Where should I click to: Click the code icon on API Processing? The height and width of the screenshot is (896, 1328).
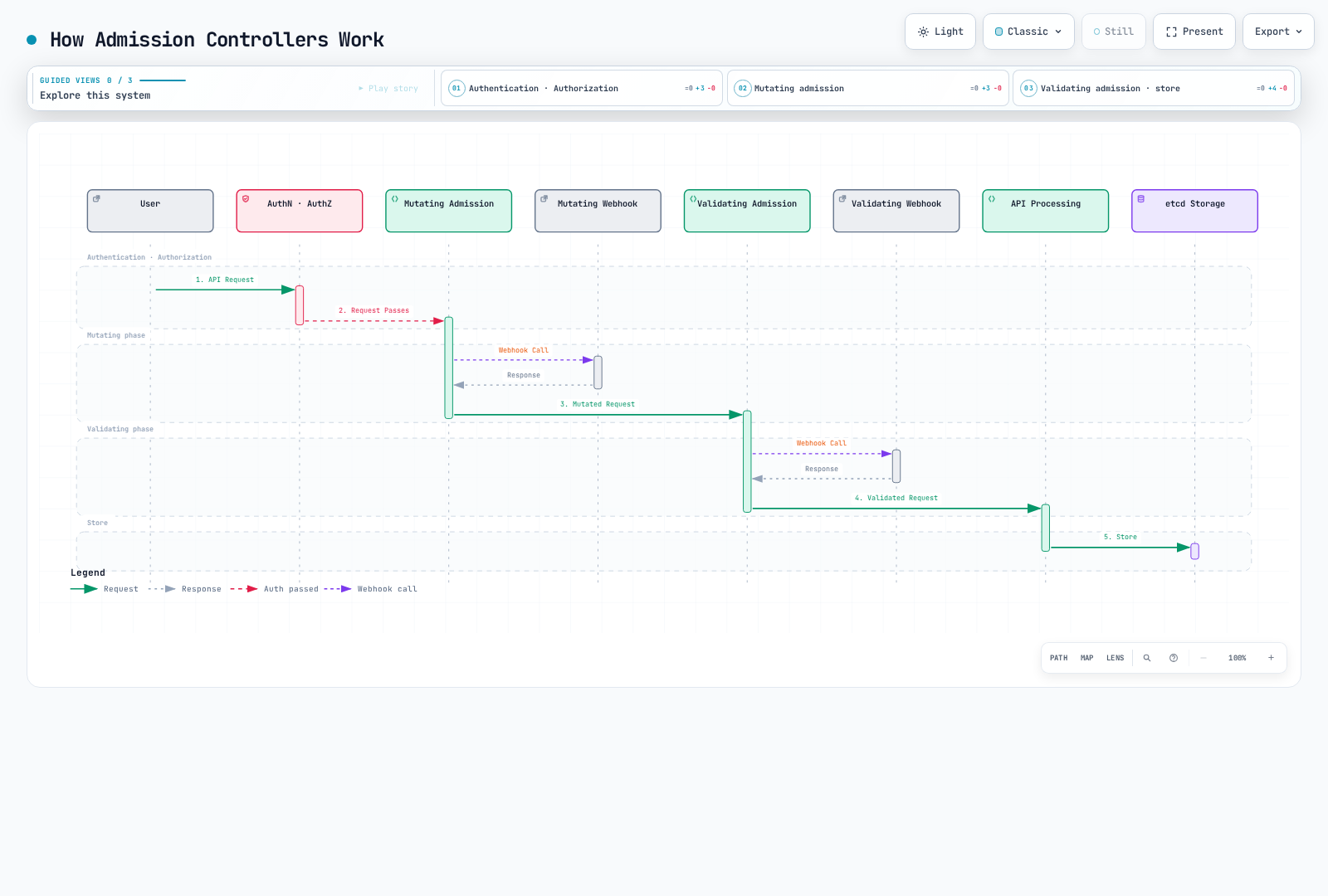pyautogui.click(x=992, y=199)
